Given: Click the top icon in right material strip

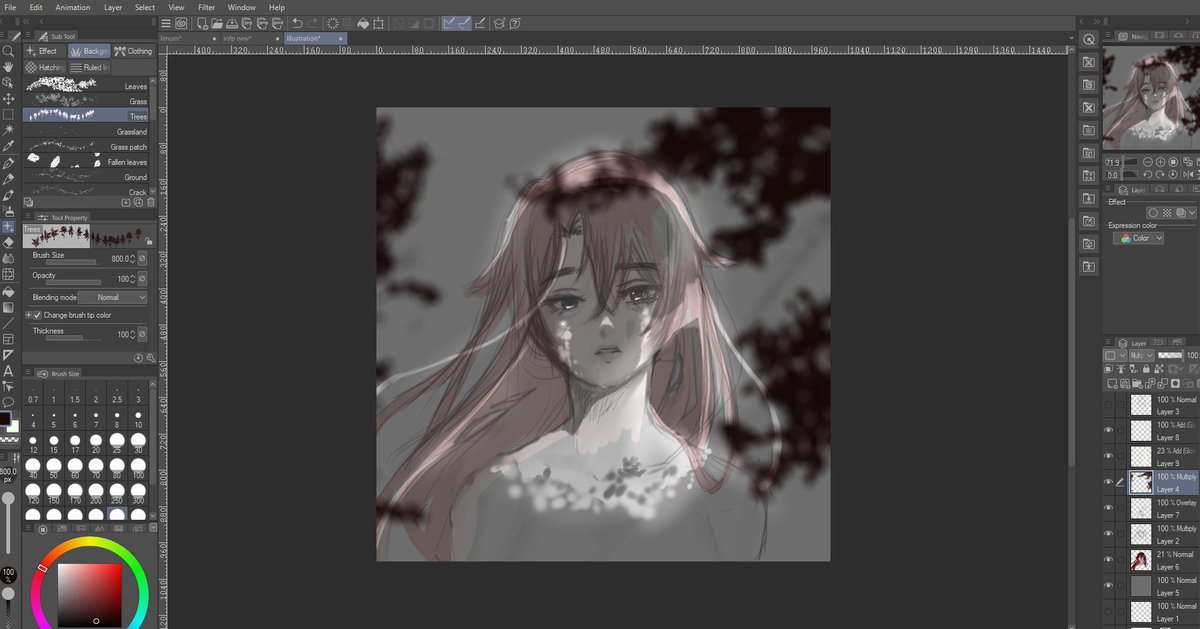Looking at the screenshot, I should 1089,38.
